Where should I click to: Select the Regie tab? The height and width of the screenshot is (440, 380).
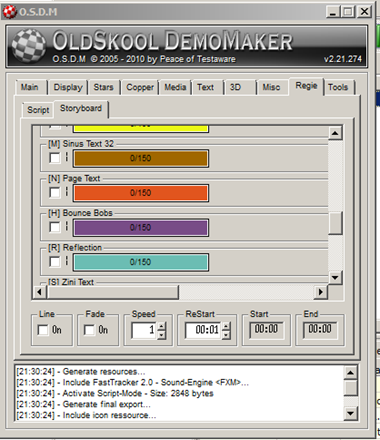[x=306, y=86]
